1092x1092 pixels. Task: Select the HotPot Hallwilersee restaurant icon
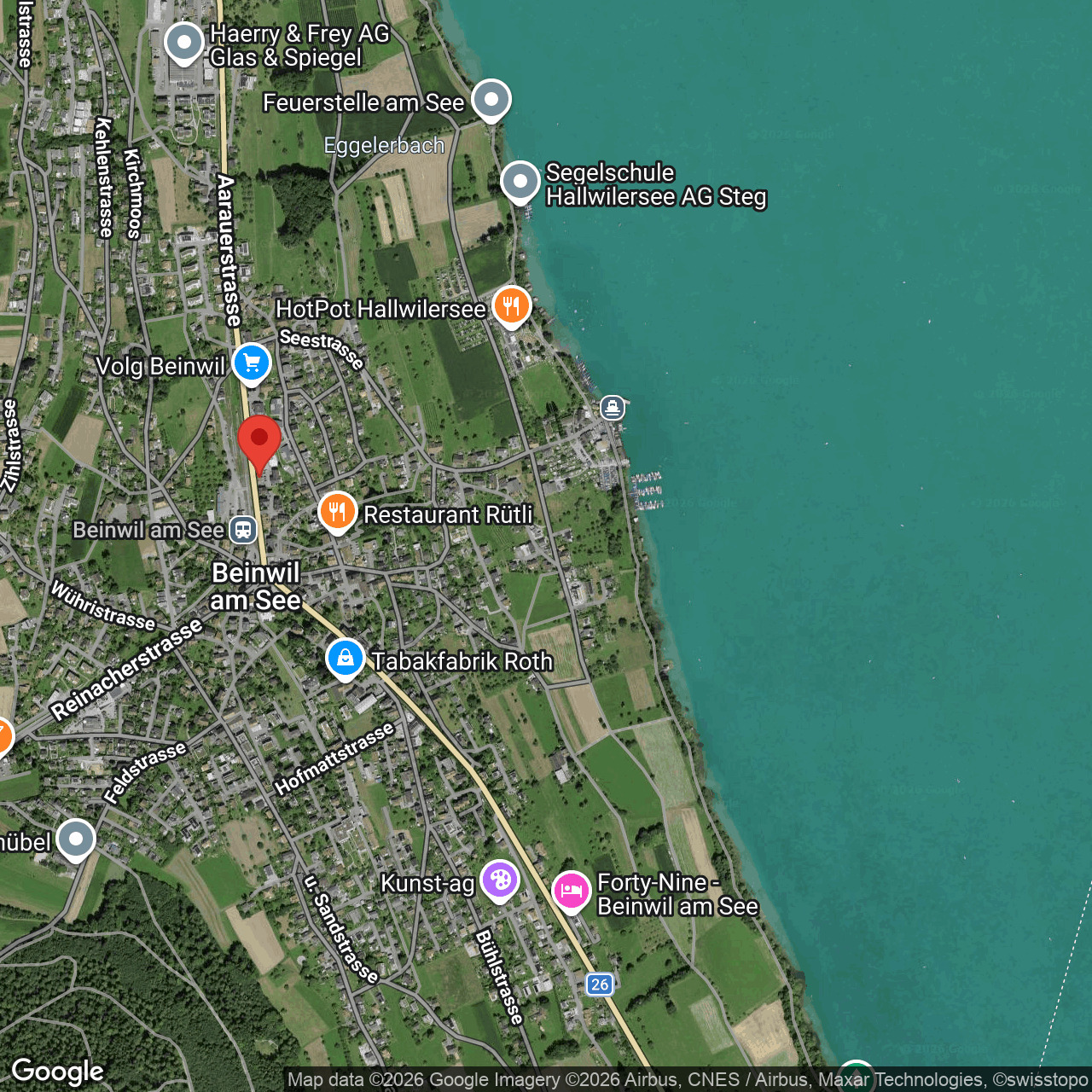coord(511,305)
